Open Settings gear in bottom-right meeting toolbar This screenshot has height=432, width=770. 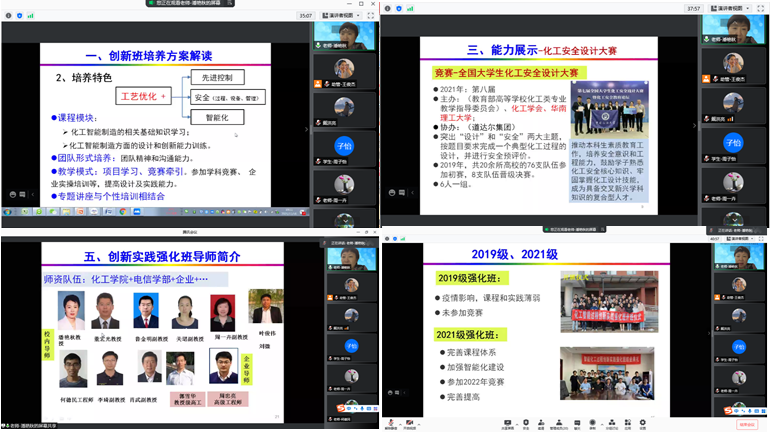click(x=643, y=423)
